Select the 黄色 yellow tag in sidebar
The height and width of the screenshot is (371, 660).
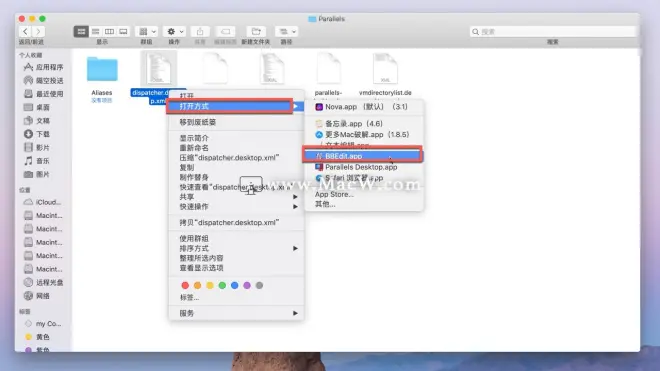pyautogui.click(x=37, y=337)
